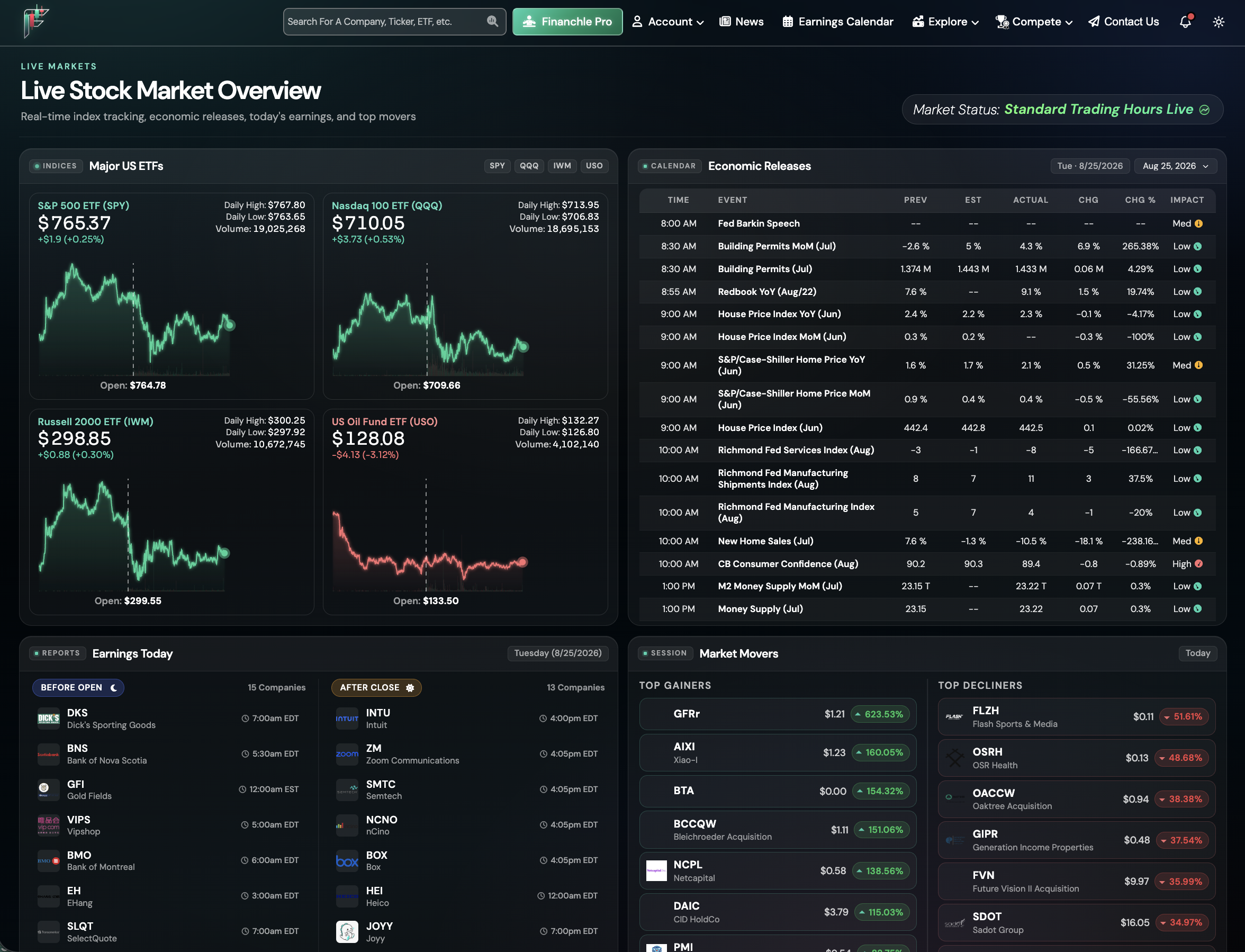The width and height of the screenshot is (1245, 952).
Task: Click the Tue · 8/25/2026 calendar badge
Action: tap(1090, 166)
